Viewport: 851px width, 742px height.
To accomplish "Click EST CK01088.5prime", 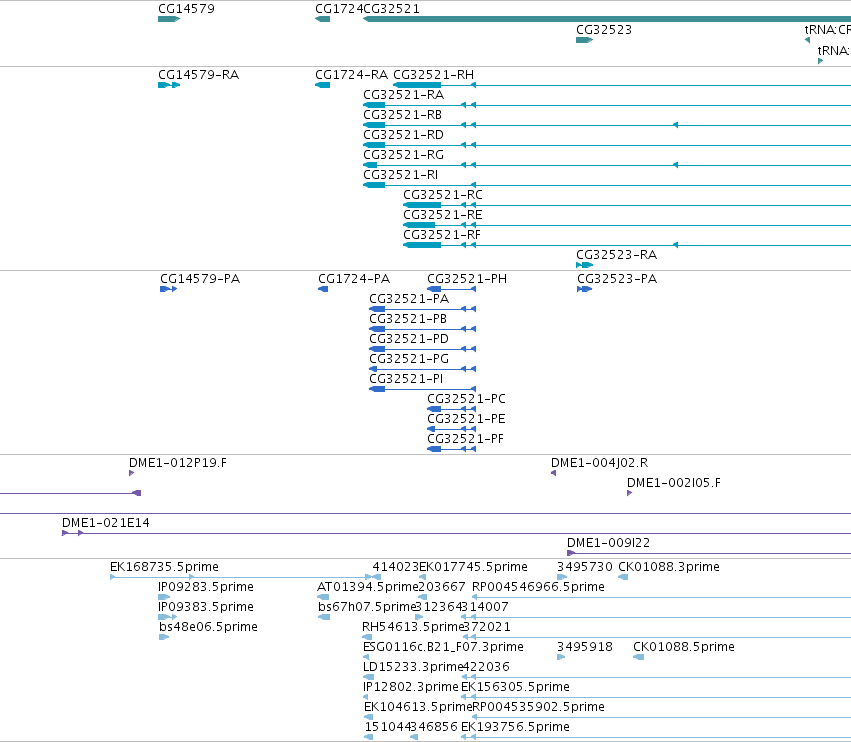I will coord(684,646).
